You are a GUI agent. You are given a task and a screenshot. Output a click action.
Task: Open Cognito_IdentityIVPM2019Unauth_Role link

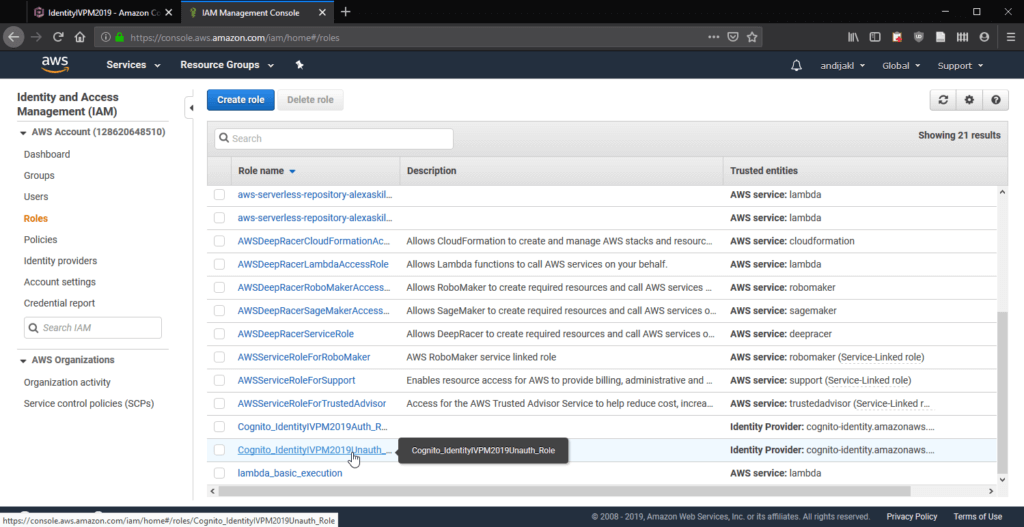[315, 450]
